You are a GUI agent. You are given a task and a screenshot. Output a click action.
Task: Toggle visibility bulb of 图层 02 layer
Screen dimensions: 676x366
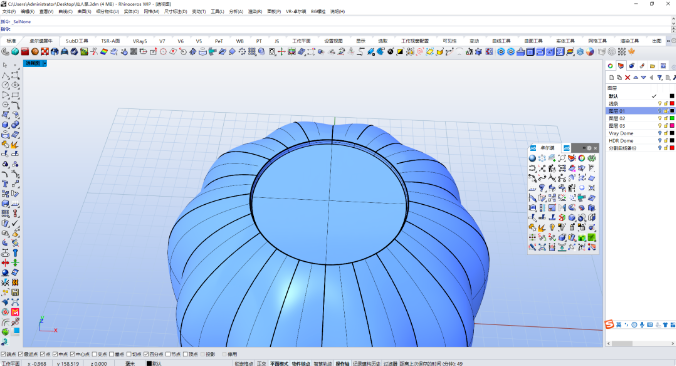(659, 118)
